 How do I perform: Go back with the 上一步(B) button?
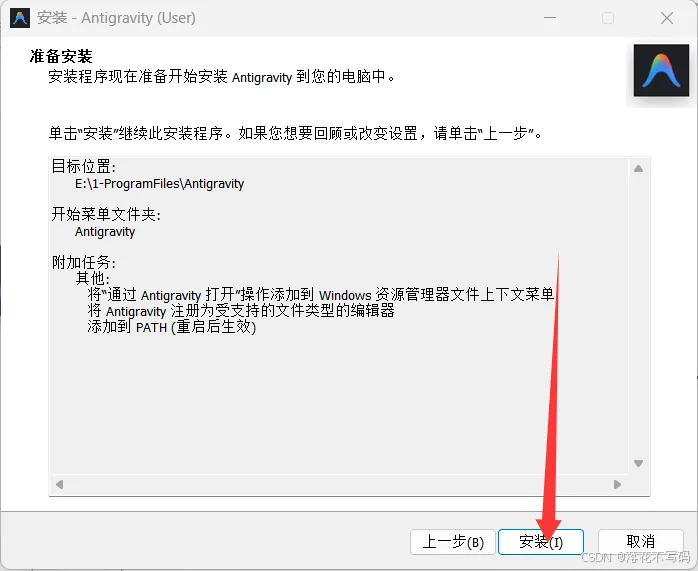453,542
